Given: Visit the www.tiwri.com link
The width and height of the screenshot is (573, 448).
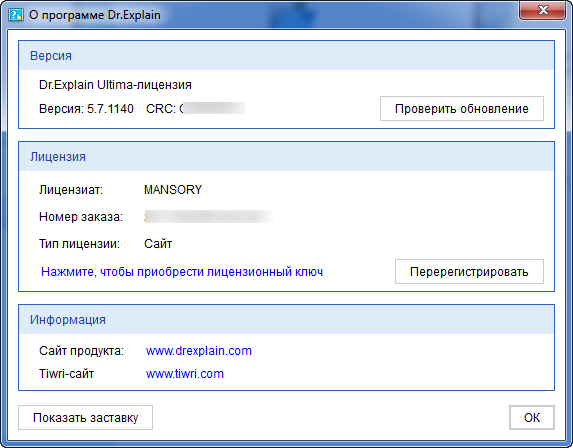Looking at the screenshot, I should (x=185, y=374).
